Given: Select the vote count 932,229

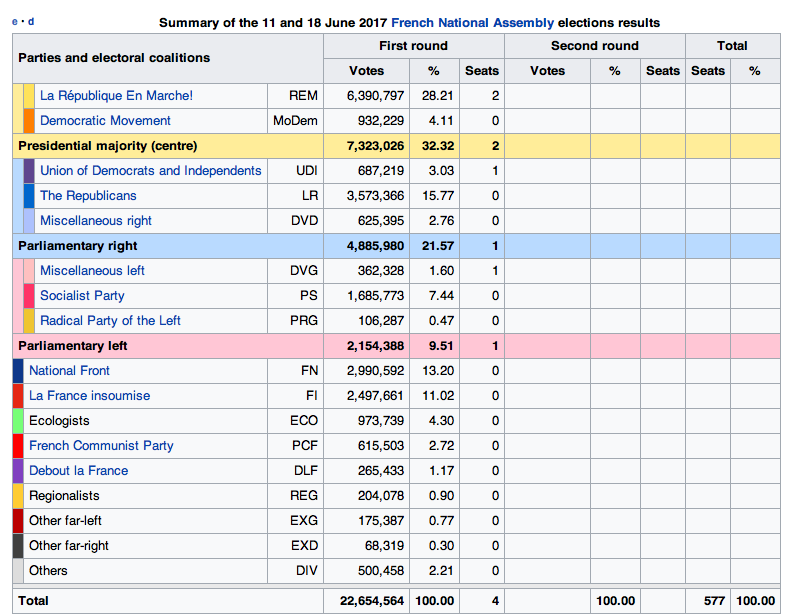Looking at the screenshot, I should tap(381, 120).
